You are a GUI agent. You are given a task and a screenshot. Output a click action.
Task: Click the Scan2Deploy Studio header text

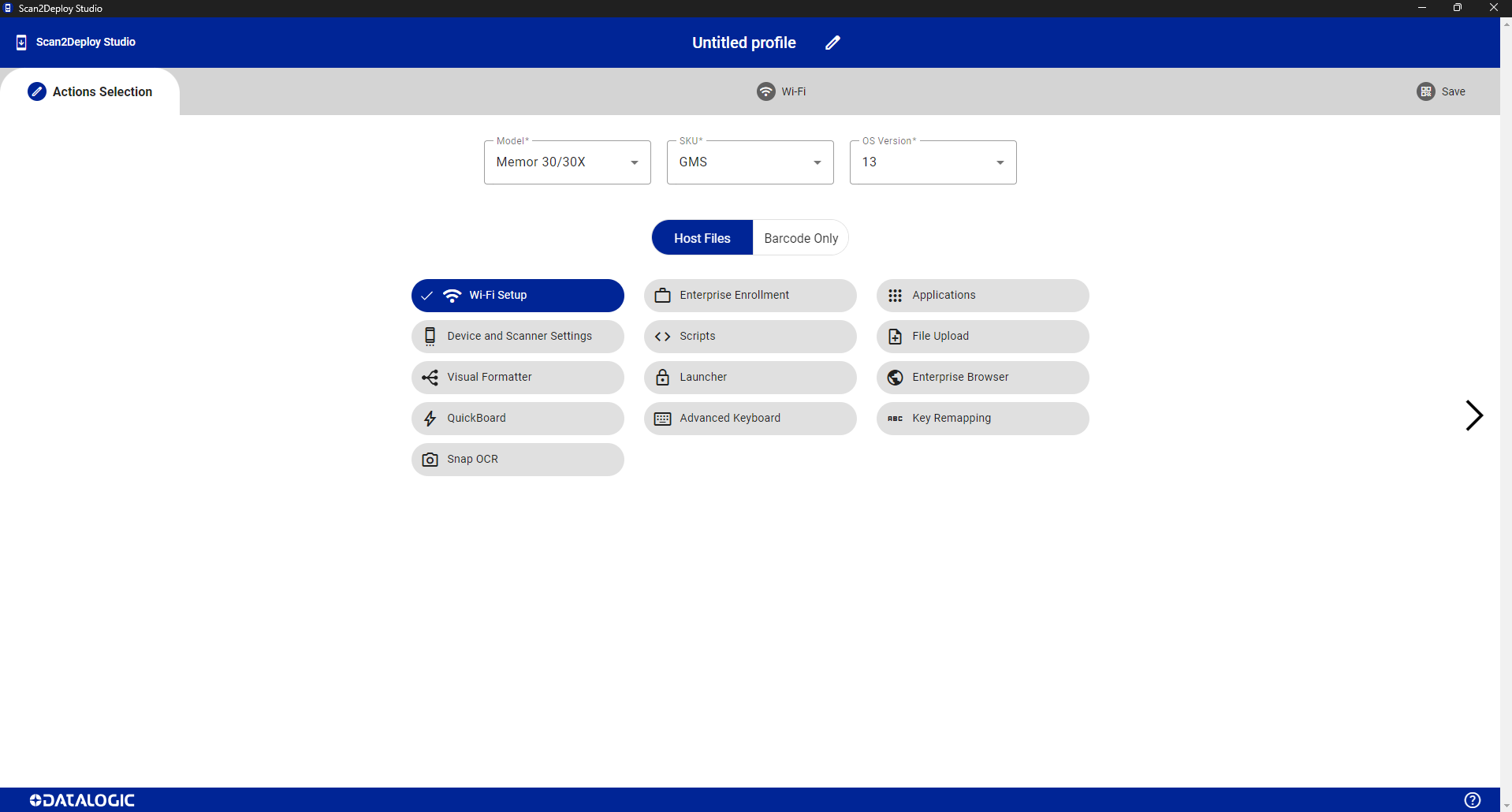pos(85,43)
